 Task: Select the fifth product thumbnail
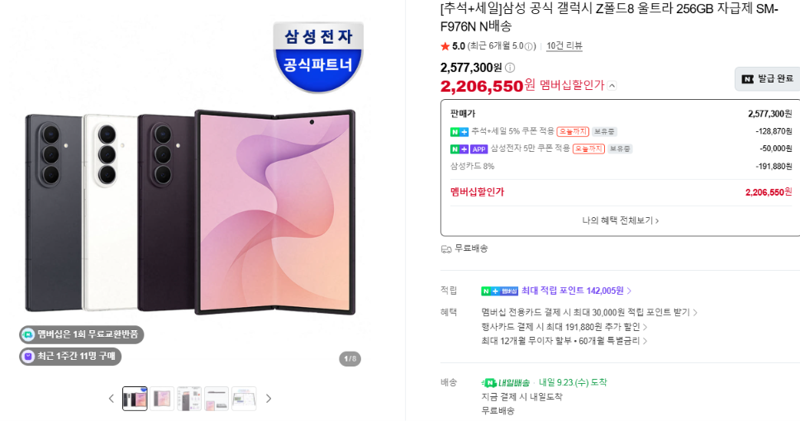[244, 399]
